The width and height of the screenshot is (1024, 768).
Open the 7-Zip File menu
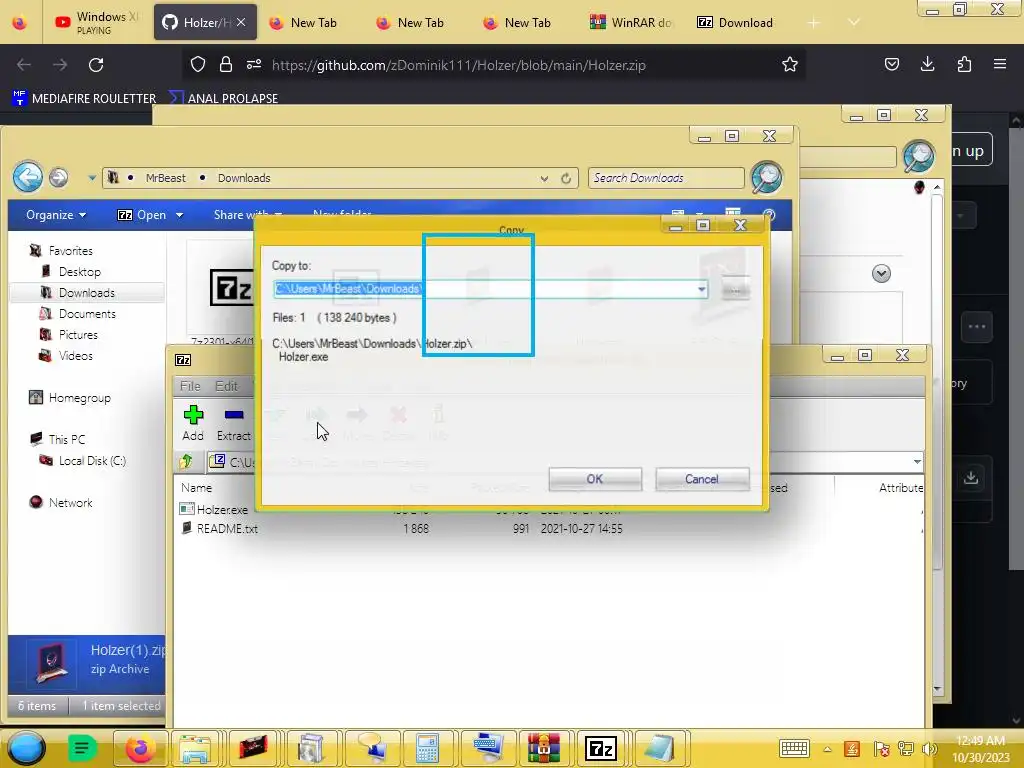tap(190, 386)
